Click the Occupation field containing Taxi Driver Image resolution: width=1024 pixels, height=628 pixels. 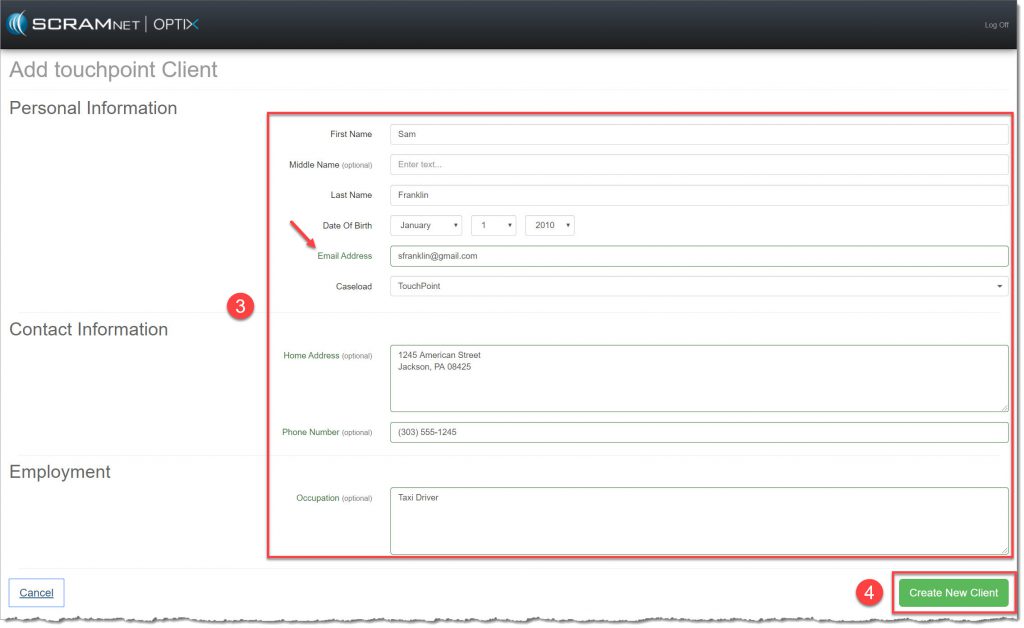[698, 520]
